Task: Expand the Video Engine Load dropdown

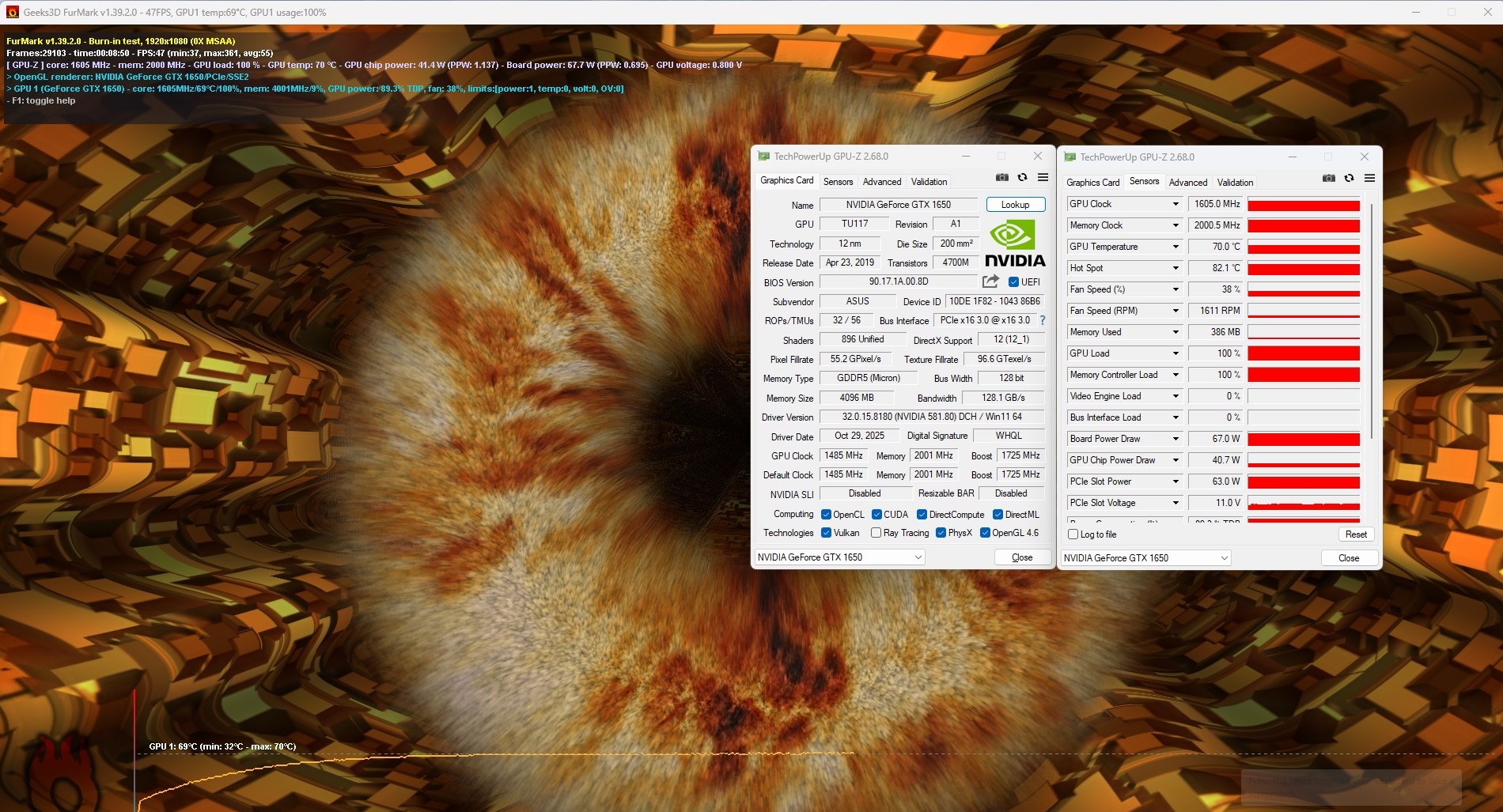Action: click(1176, 396)
